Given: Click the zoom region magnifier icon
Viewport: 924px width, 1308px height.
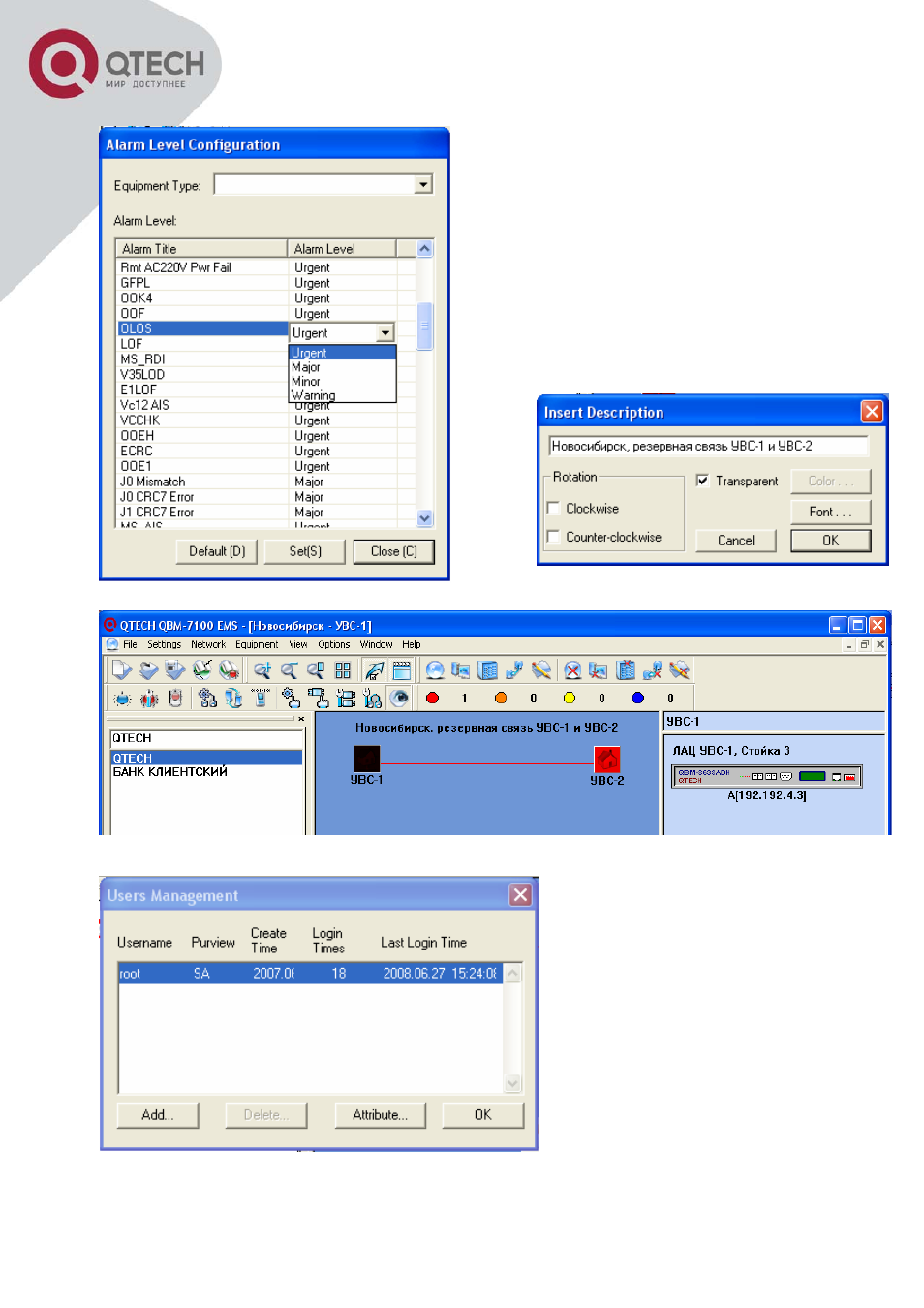Looking at the screenshot, I should click(x=316, y=670).
